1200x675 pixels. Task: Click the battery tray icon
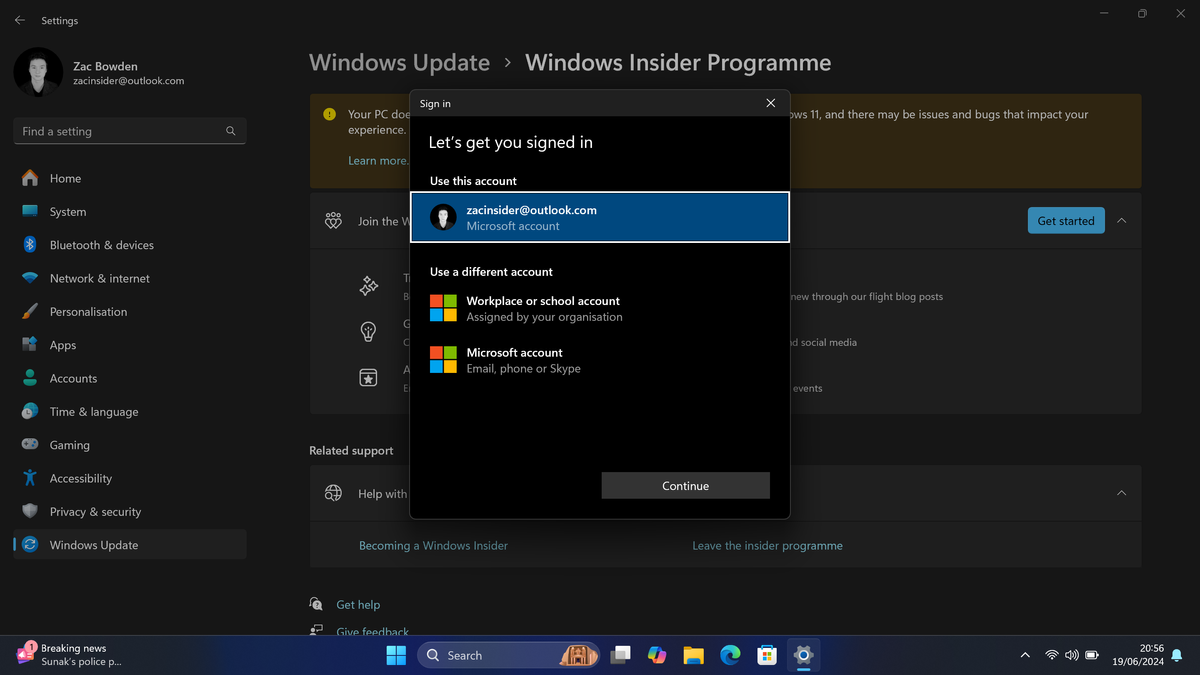(x=1092, y=655)
